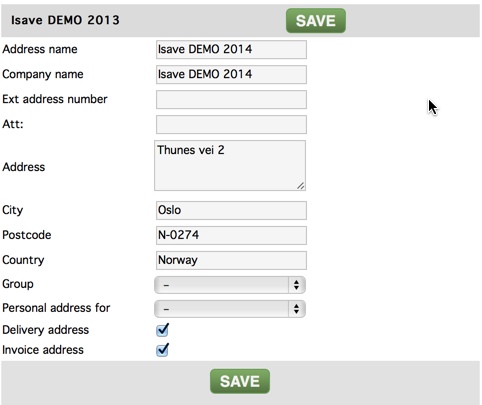Image resolution: width=482 pixels, height=405 pixels.
Task: Click the Delivery address label
Action: 46,330
